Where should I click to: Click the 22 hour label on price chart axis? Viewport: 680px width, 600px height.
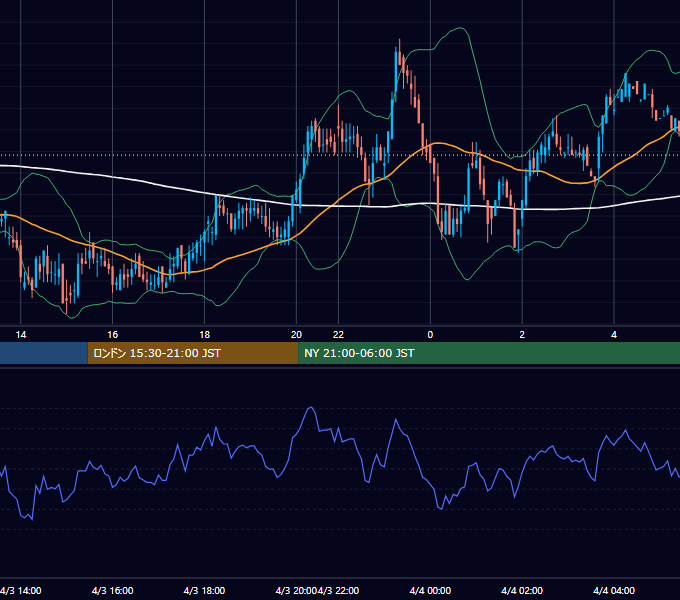click(x=338, y=335)
